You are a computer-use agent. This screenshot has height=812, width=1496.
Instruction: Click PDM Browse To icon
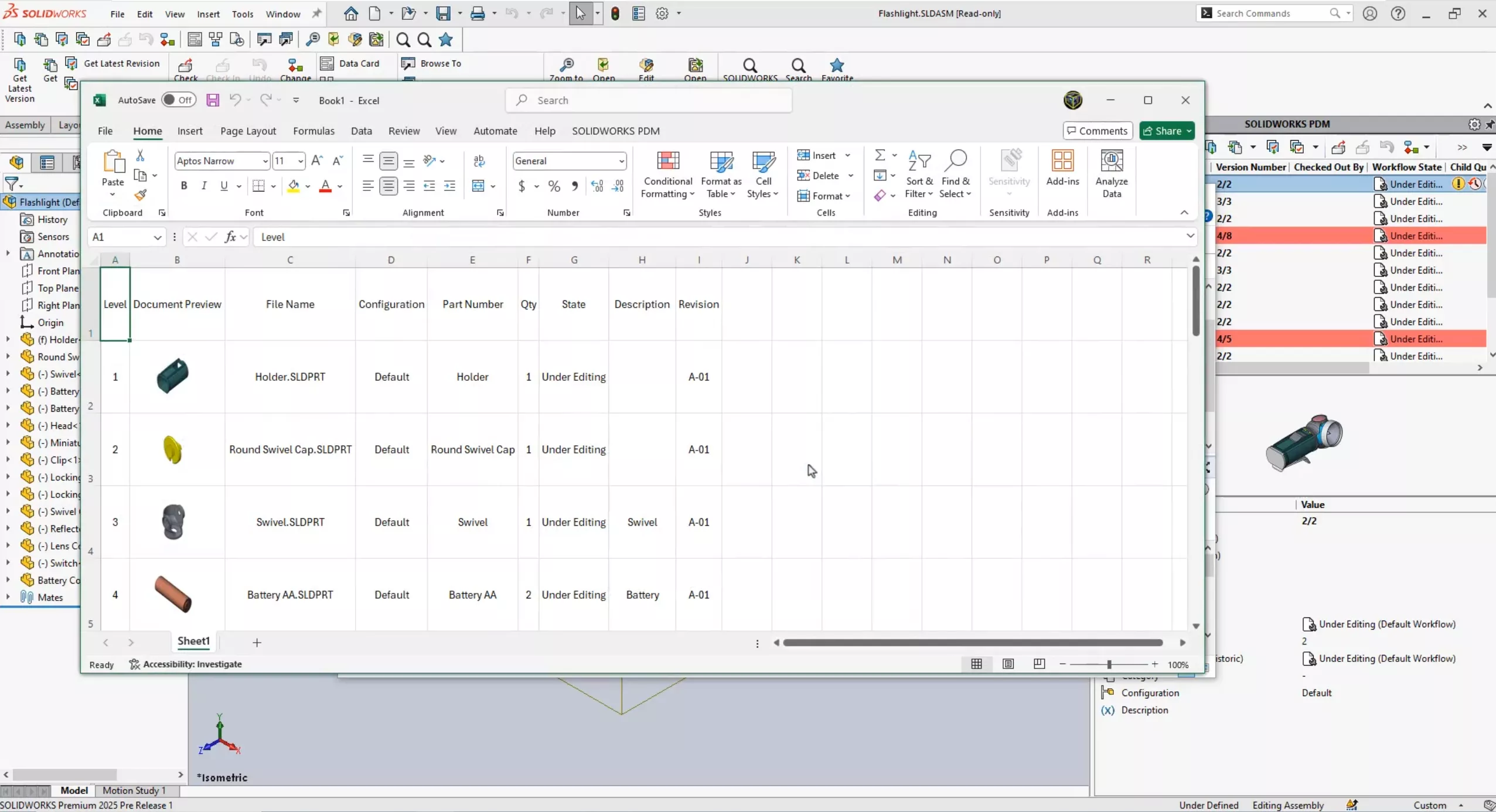[432, 63]
